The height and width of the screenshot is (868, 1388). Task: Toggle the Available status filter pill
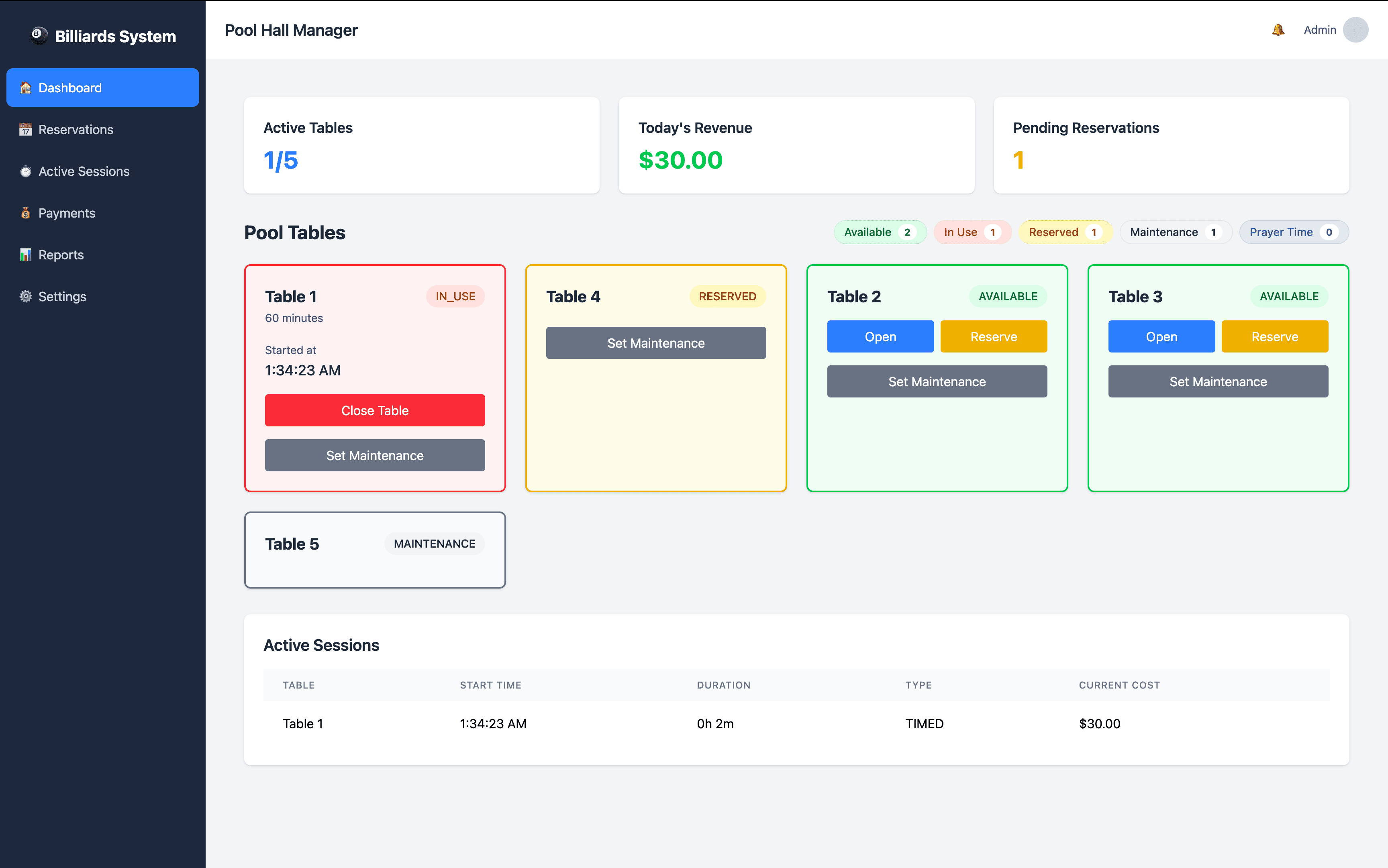point(879,232)
